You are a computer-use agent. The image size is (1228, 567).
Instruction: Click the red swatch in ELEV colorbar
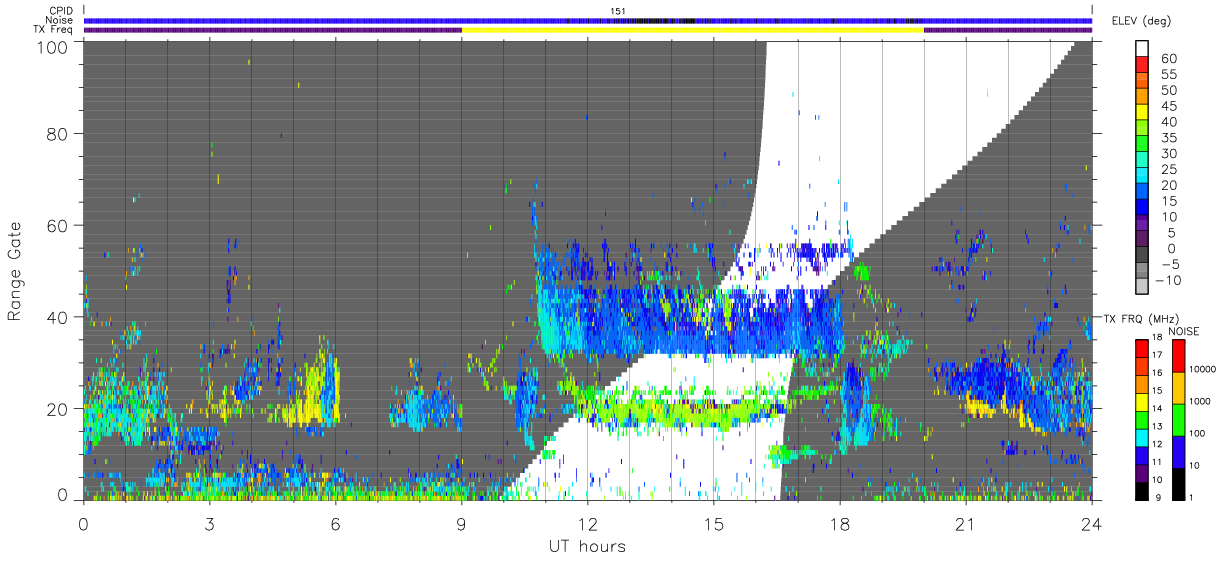click(1142, 65)
